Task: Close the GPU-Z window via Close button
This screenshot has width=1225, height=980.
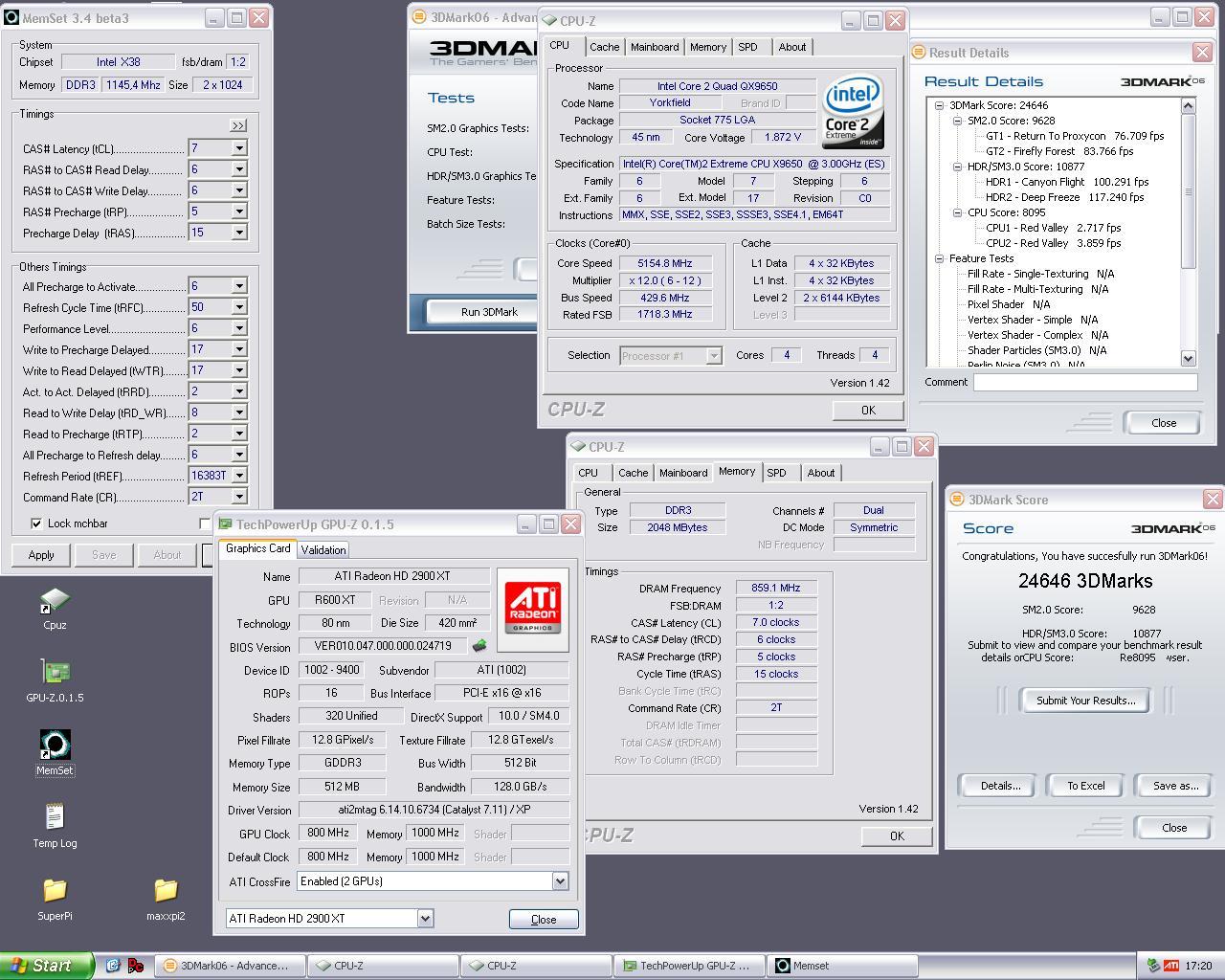Action: click(x=544, y=919)
